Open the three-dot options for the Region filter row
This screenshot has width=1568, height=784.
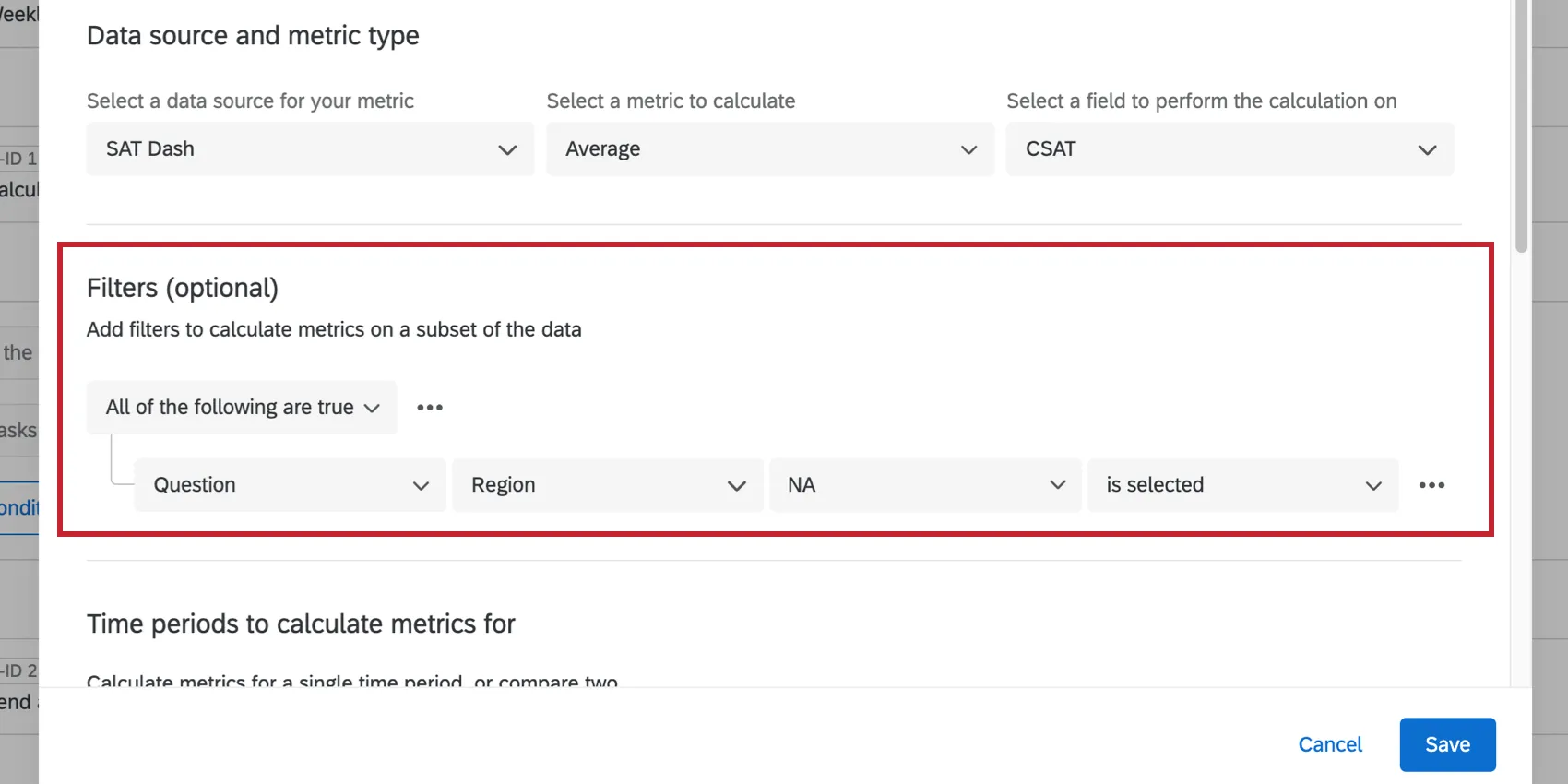pyautogui.click(x=1431, y=485)
